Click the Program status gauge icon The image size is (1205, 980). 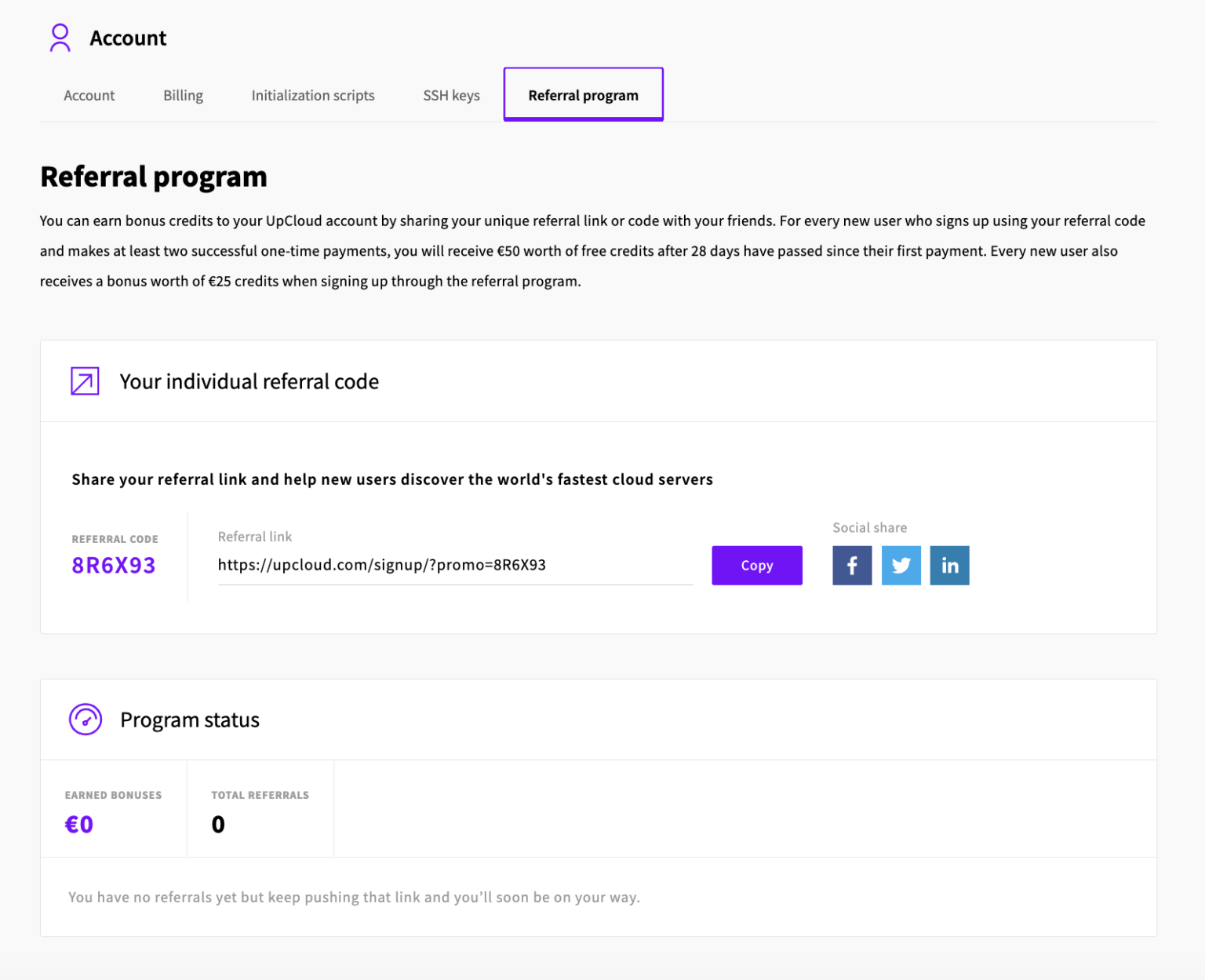pyautogui.click(x=86, y=719)
